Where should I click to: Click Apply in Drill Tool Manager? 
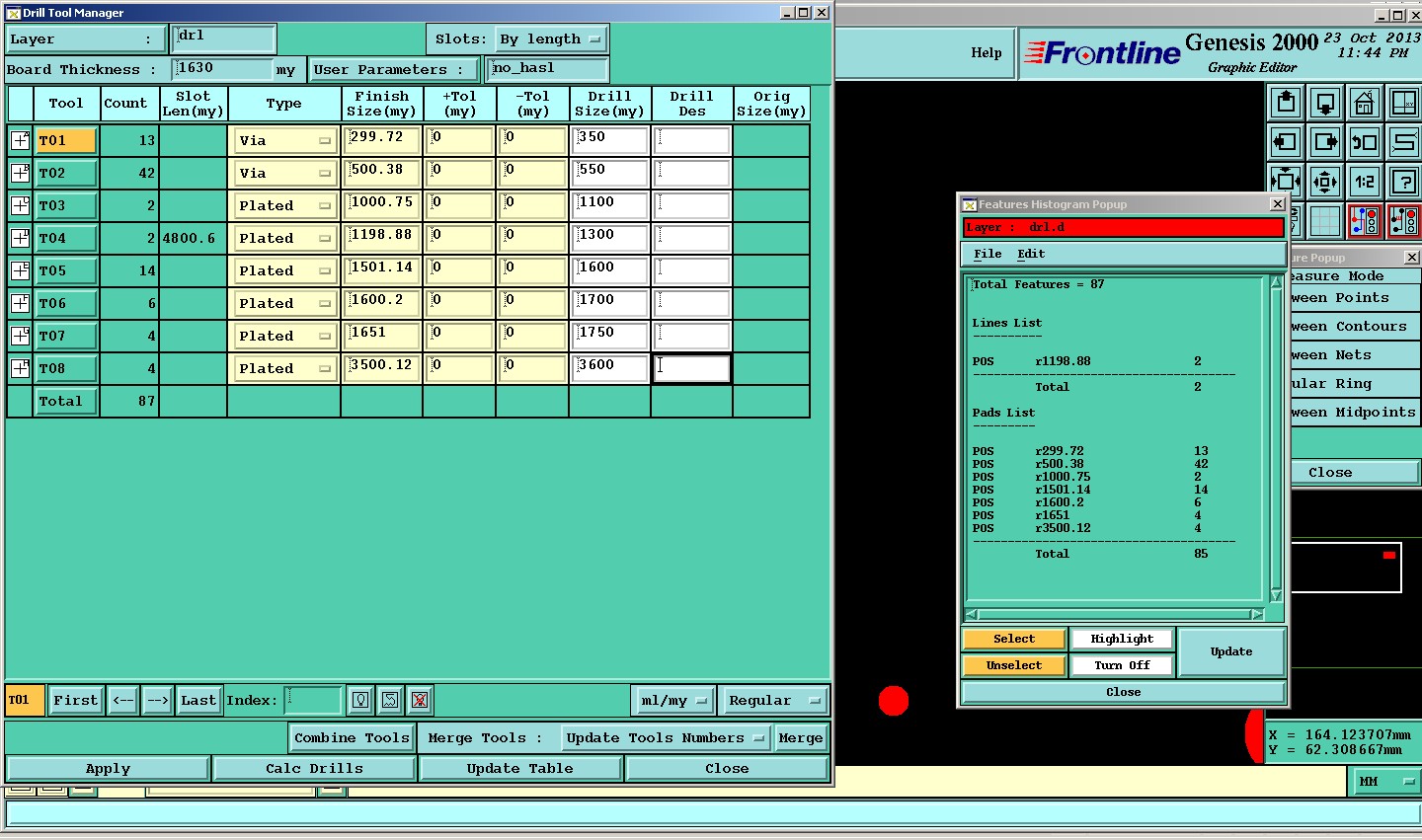[108, 768]
